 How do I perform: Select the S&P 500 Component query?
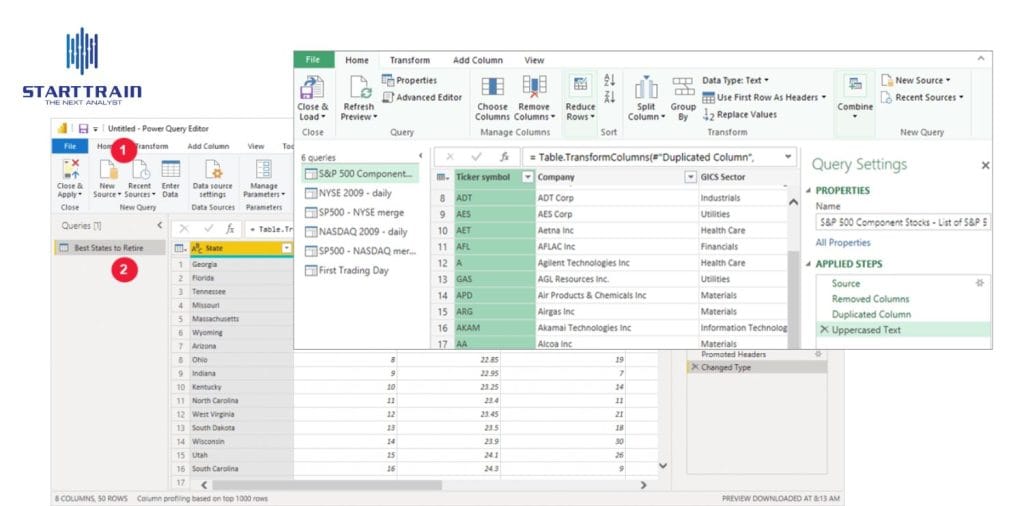(360, 174)
